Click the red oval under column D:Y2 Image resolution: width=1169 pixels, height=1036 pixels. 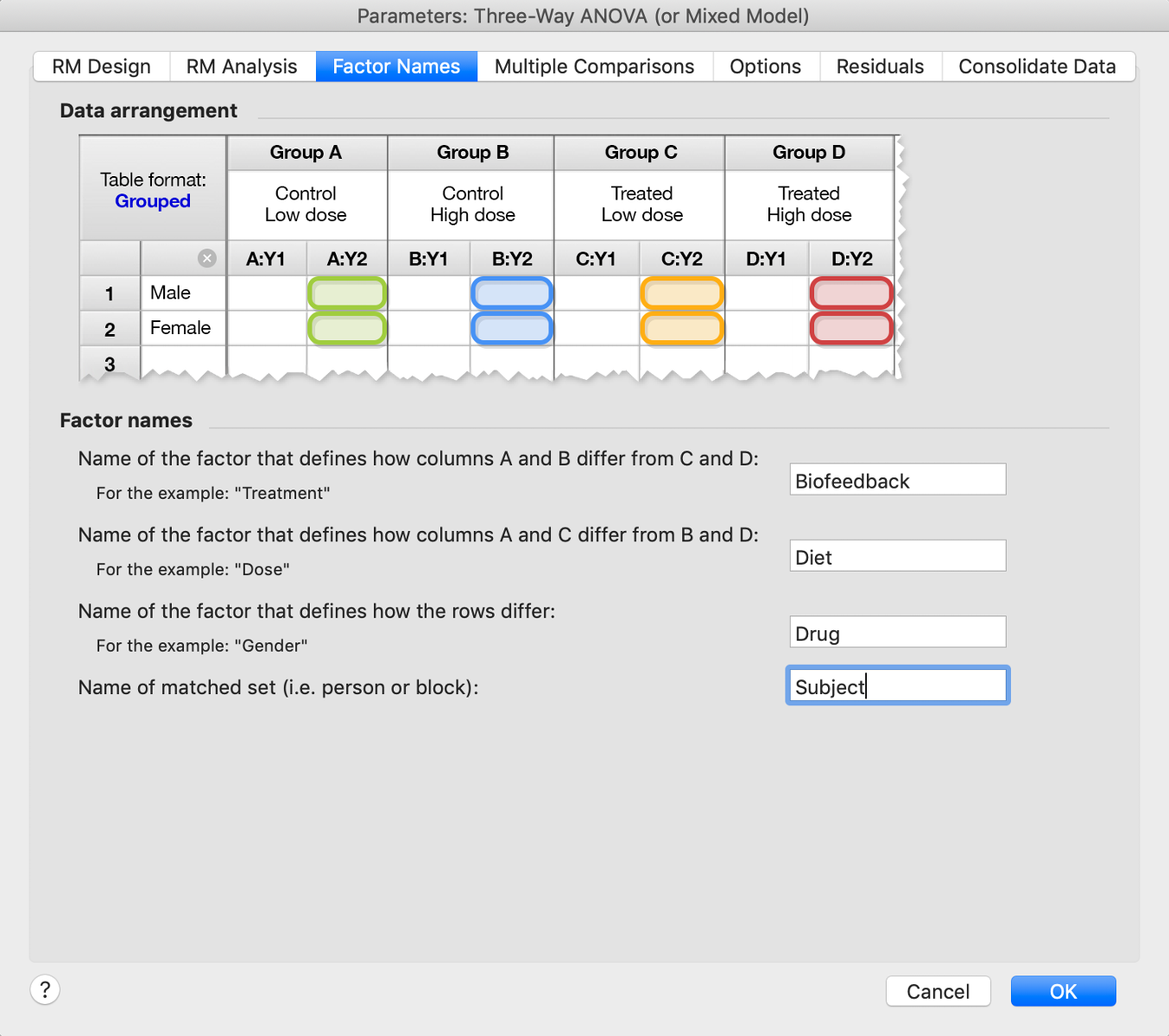[x=850, y=294]
